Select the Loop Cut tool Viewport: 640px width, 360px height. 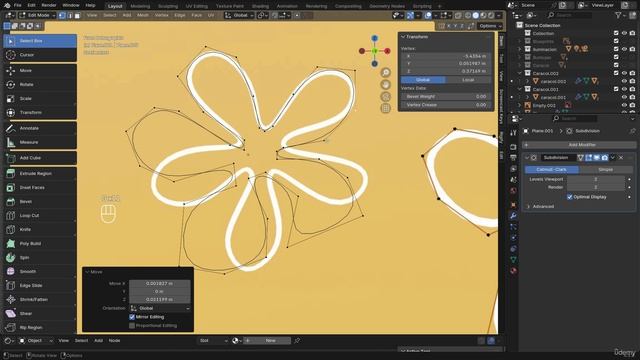coord(40,216)
